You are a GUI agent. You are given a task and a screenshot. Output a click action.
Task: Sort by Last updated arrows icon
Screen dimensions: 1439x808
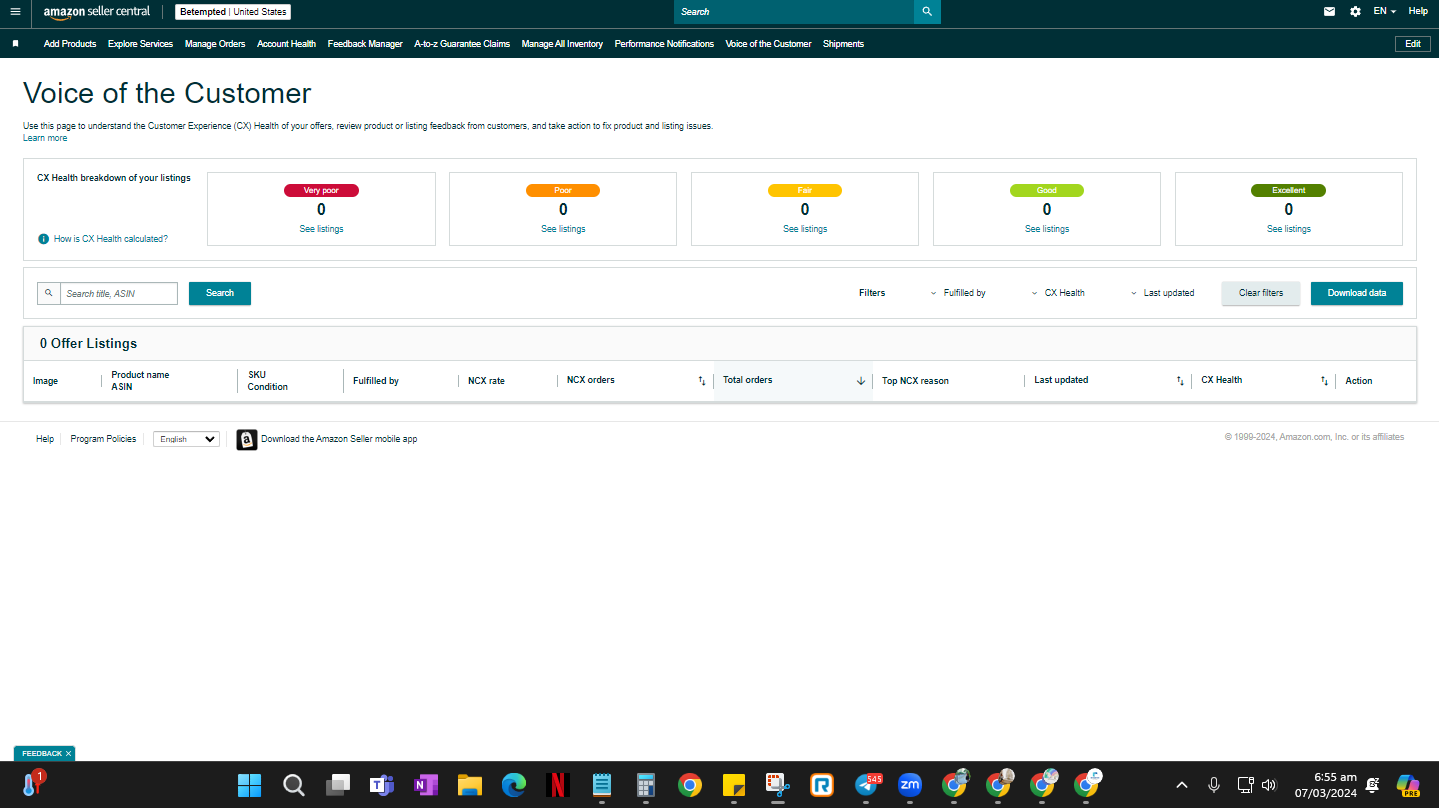click(x=1180, y=381)
